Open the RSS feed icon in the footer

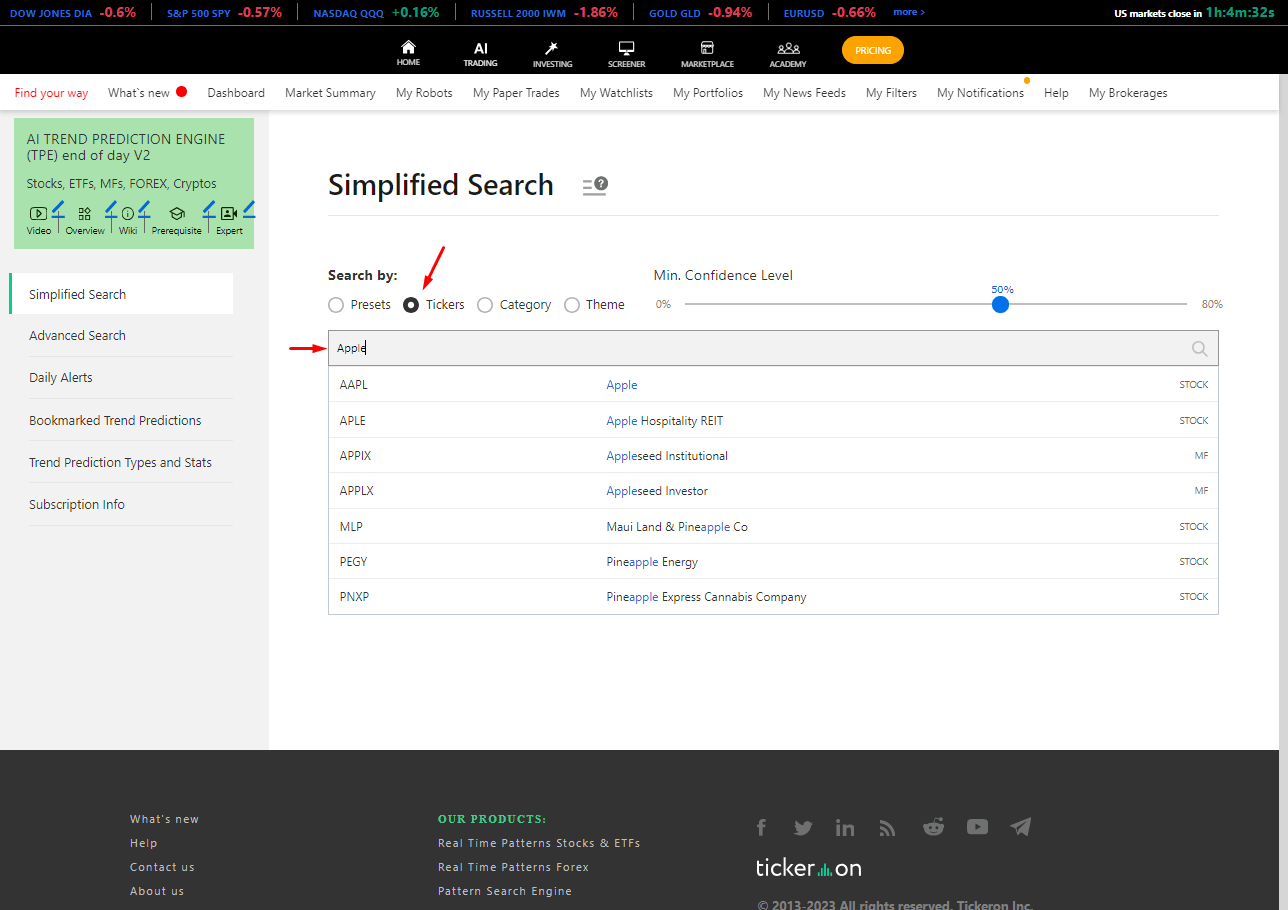[887, 827]
